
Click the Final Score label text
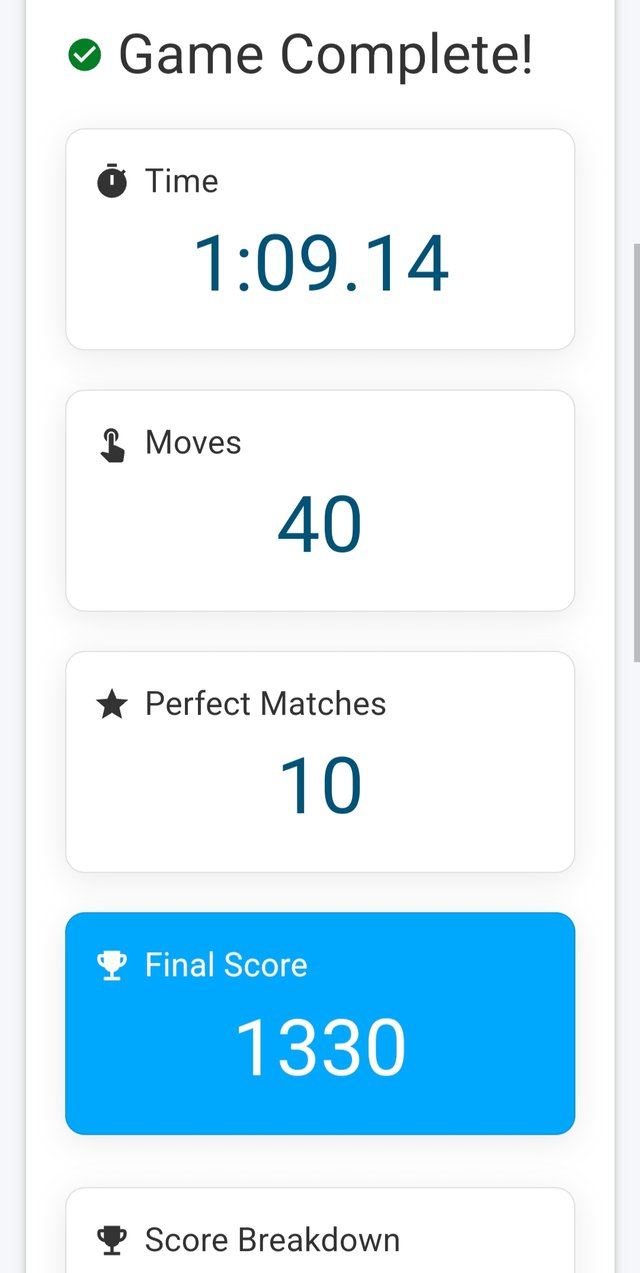pos(226,965)
